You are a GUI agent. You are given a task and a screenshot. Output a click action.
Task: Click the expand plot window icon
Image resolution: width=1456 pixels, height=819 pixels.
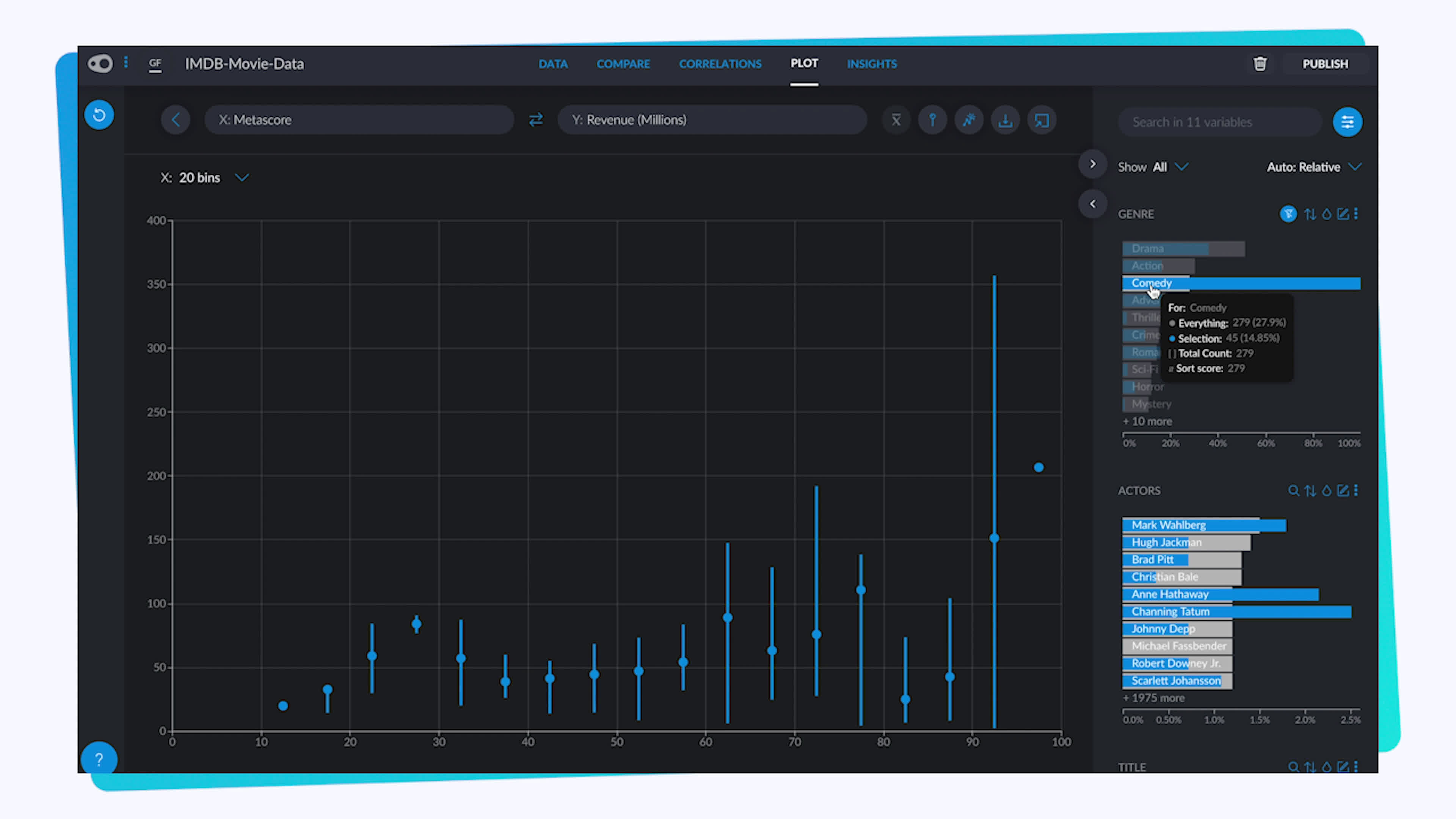pos(1042,120)
